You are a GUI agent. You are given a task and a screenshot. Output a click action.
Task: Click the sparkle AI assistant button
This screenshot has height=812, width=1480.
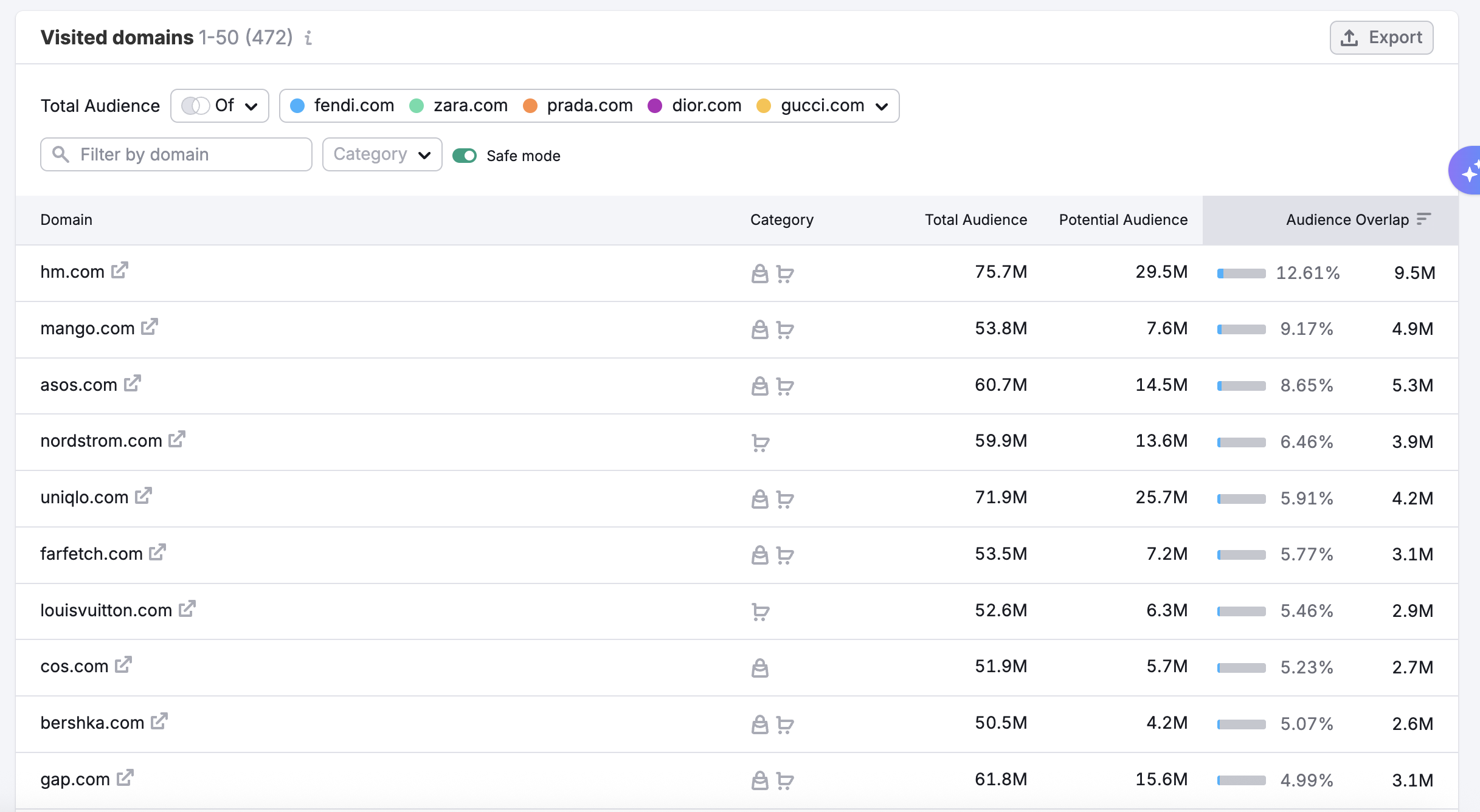coord(1468,171)
